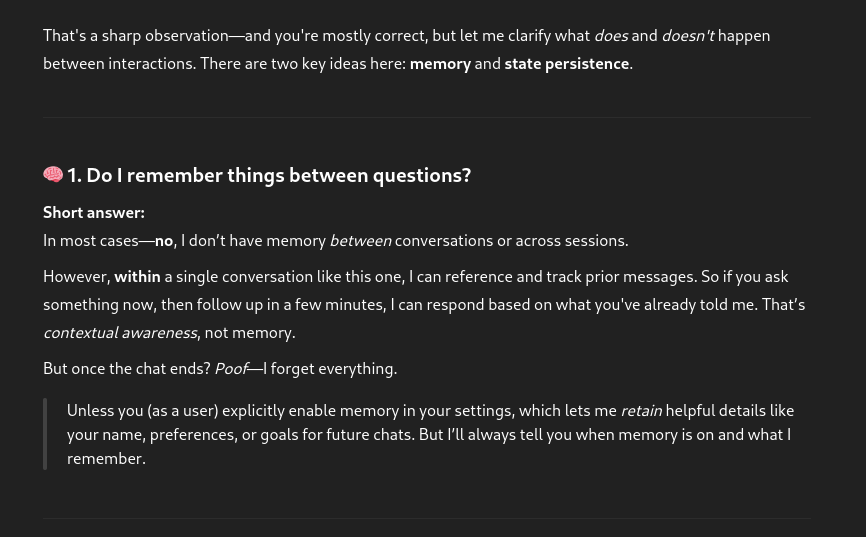Click the horizontal divider above the heading
The image size is (866, 537).
426,117
